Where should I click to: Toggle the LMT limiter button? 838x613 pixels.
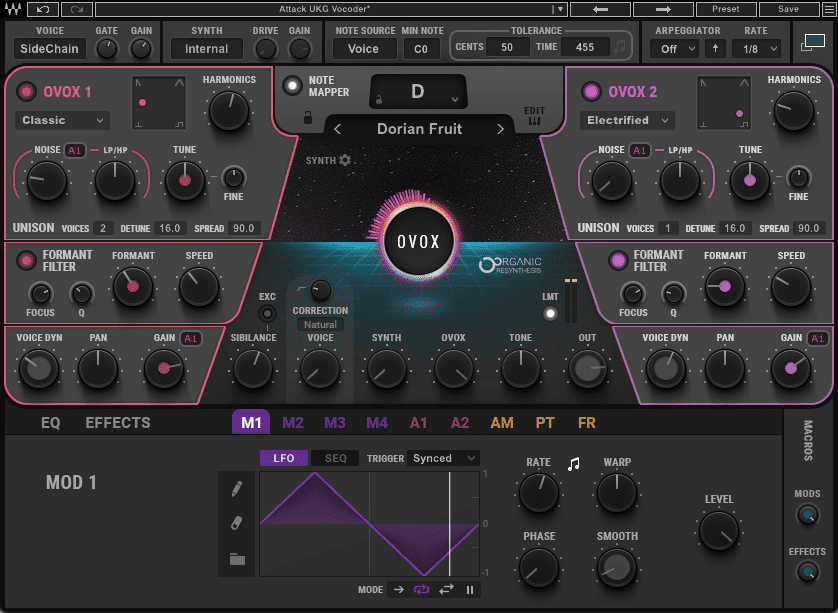click(x=550, y=314)
